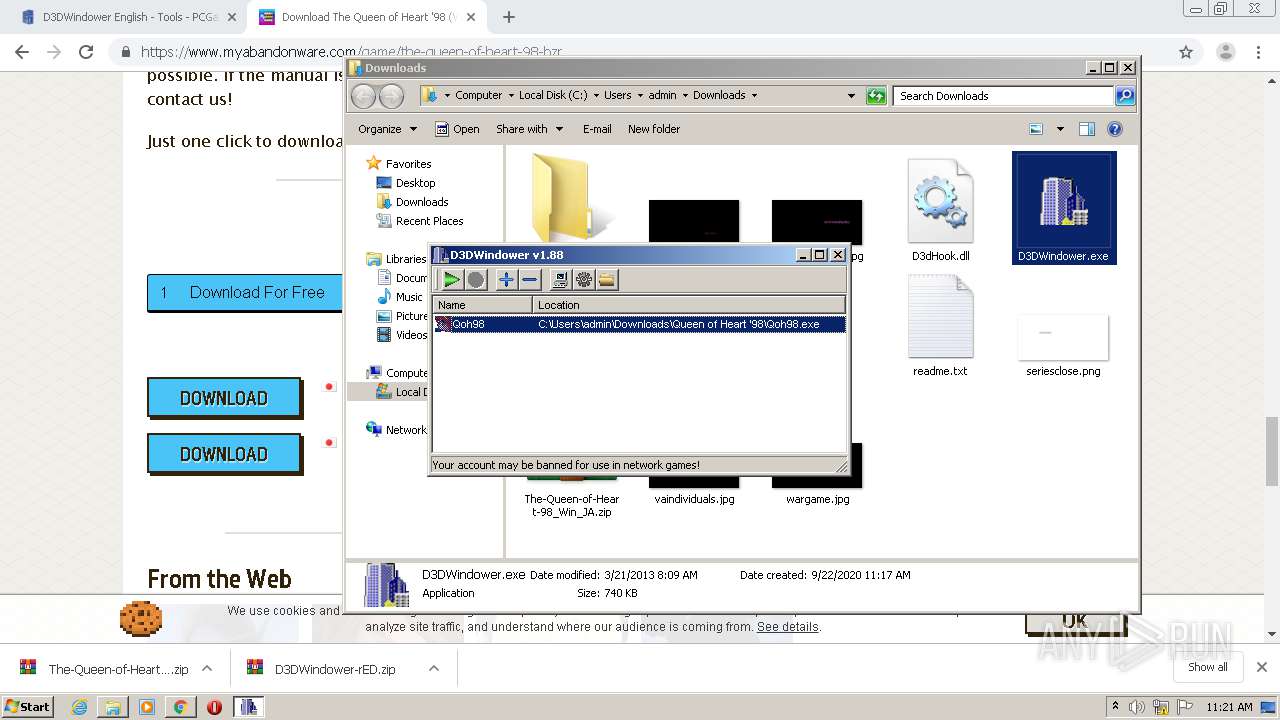Change the view with the views icon
Screen dimensions: 1280x720
1036,129
